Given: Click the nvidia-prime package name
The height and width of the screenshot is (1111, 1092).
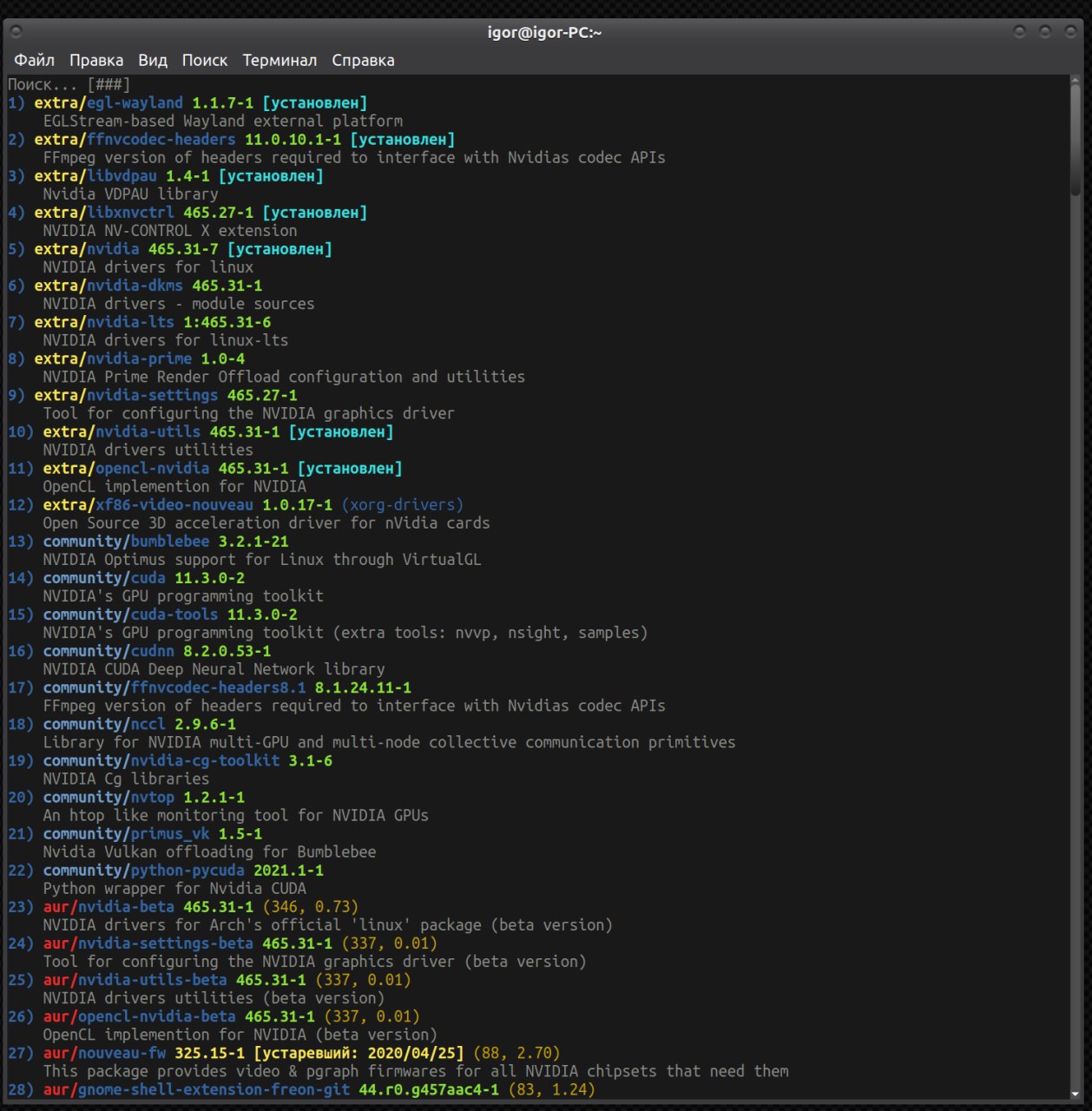Looking at the screenshot, I should [x=139, y=358].
